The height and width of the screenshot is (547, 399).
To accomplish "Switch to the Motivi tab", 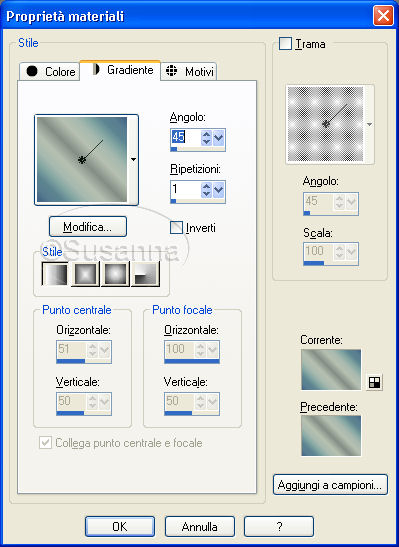I will pyautogui.click(x=189, y=72).
